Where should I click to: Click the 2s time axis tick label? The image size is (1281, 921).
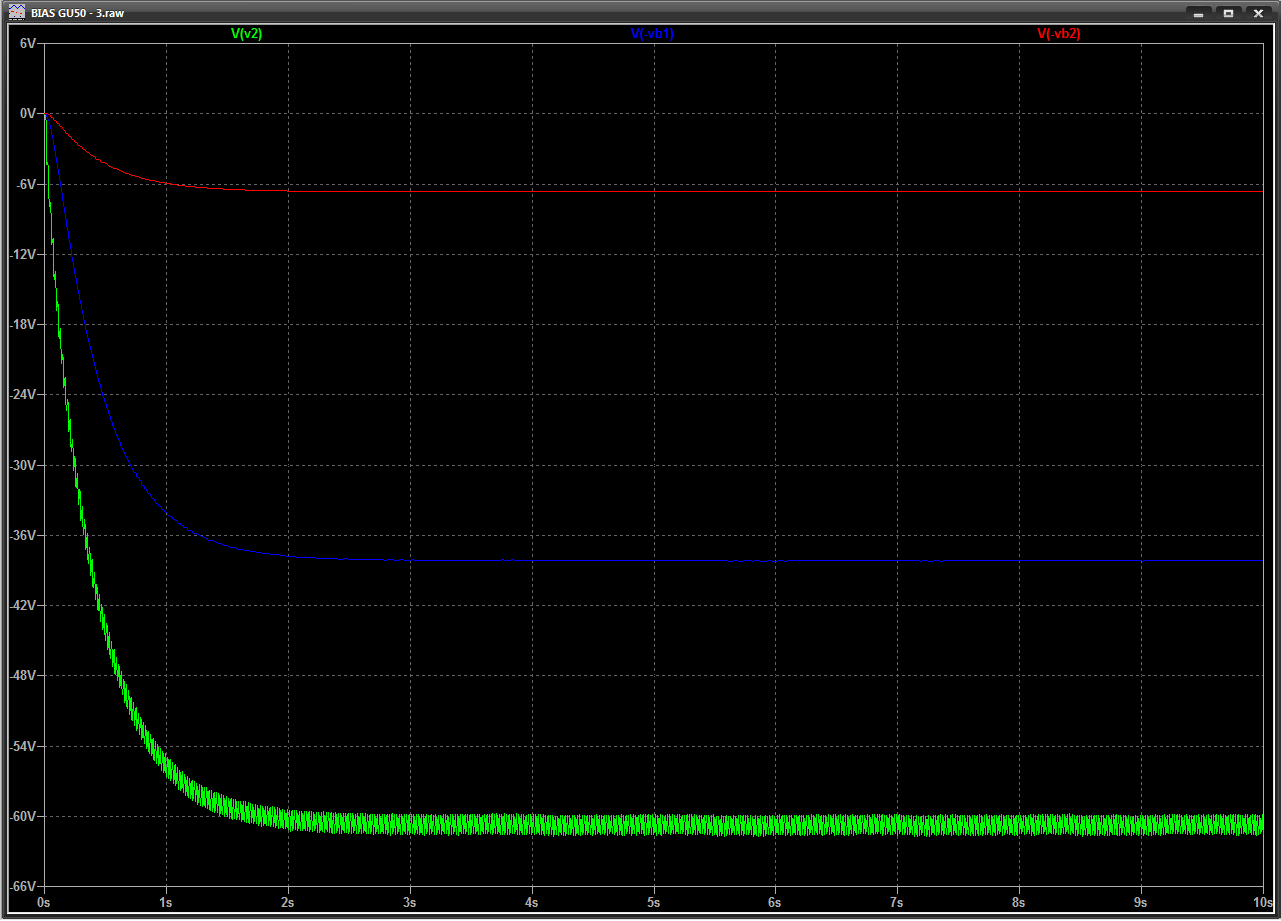pyautogui.click(x=288, y=902)
